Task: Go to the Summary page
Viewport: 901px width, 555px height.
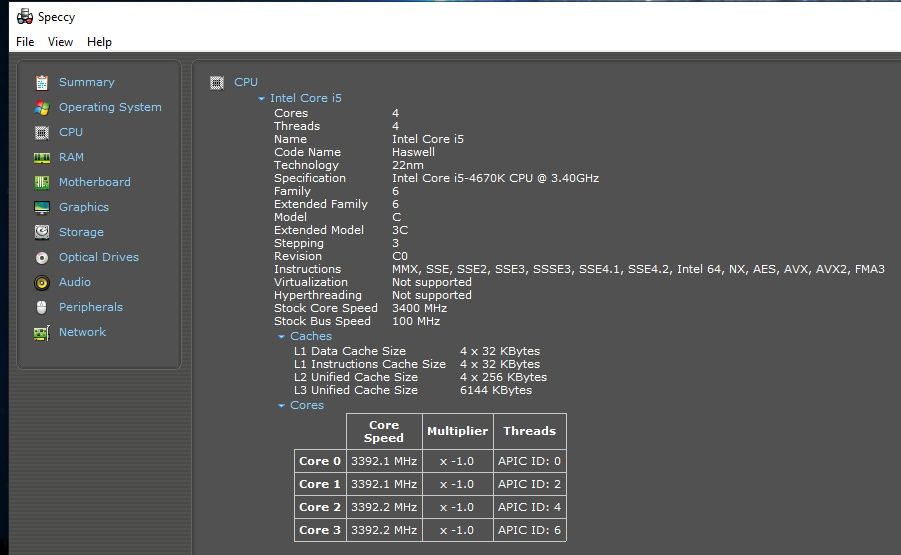Action: (x=87, y=82)
